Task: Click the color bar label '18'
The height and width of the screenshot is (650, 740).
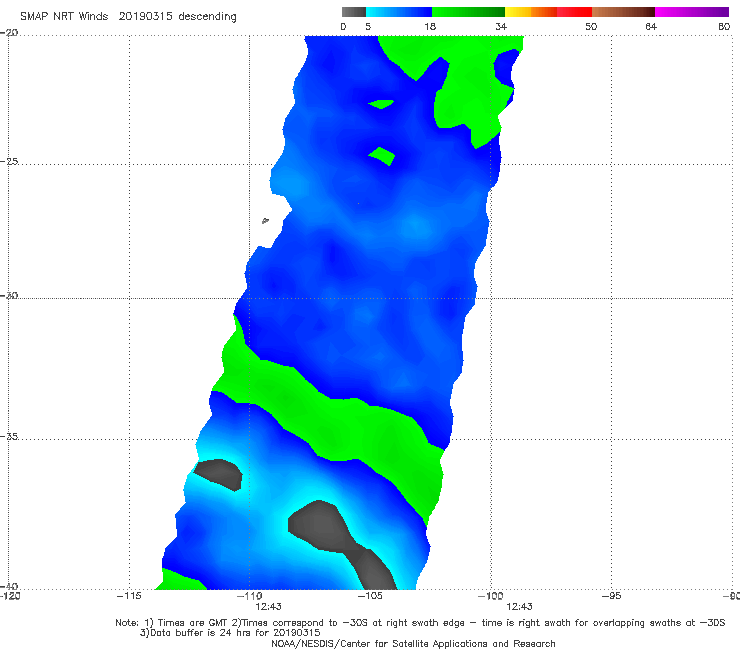Action: pos(430,26)
